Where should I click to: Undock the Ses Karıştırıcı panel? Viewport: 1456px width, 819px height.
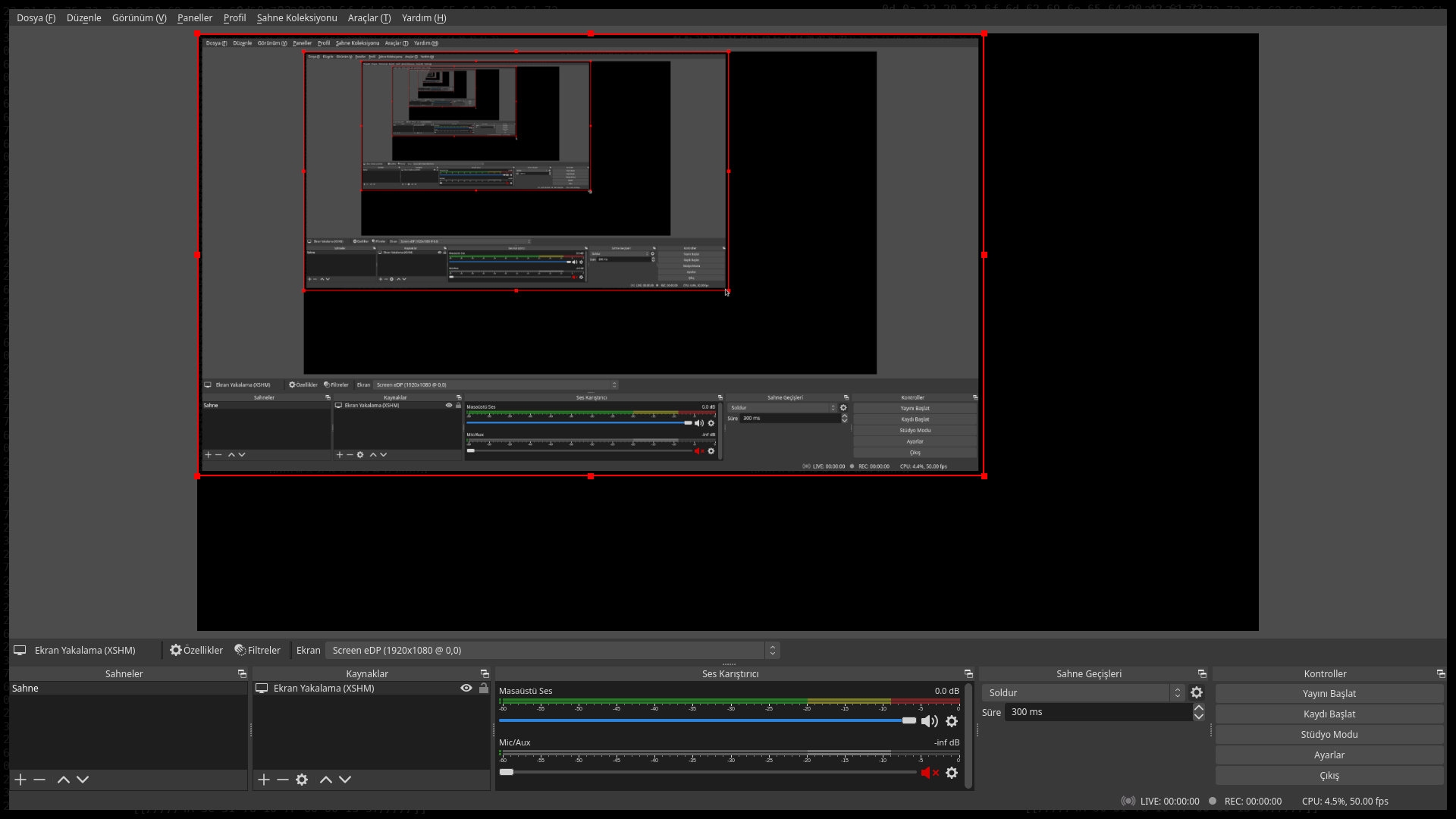[968, 673]
